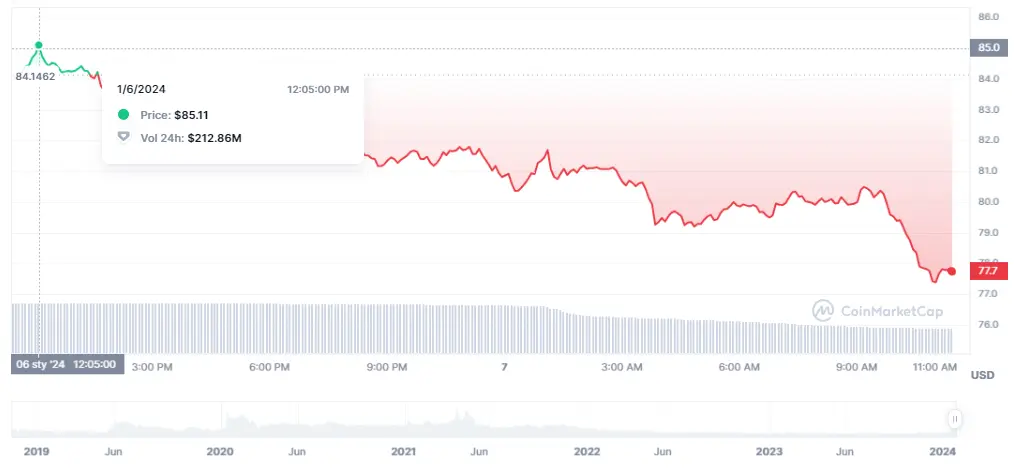Select 2021 on the range navigator
This screenshot has width=1020, height=472.
click(x=403, y=452)
